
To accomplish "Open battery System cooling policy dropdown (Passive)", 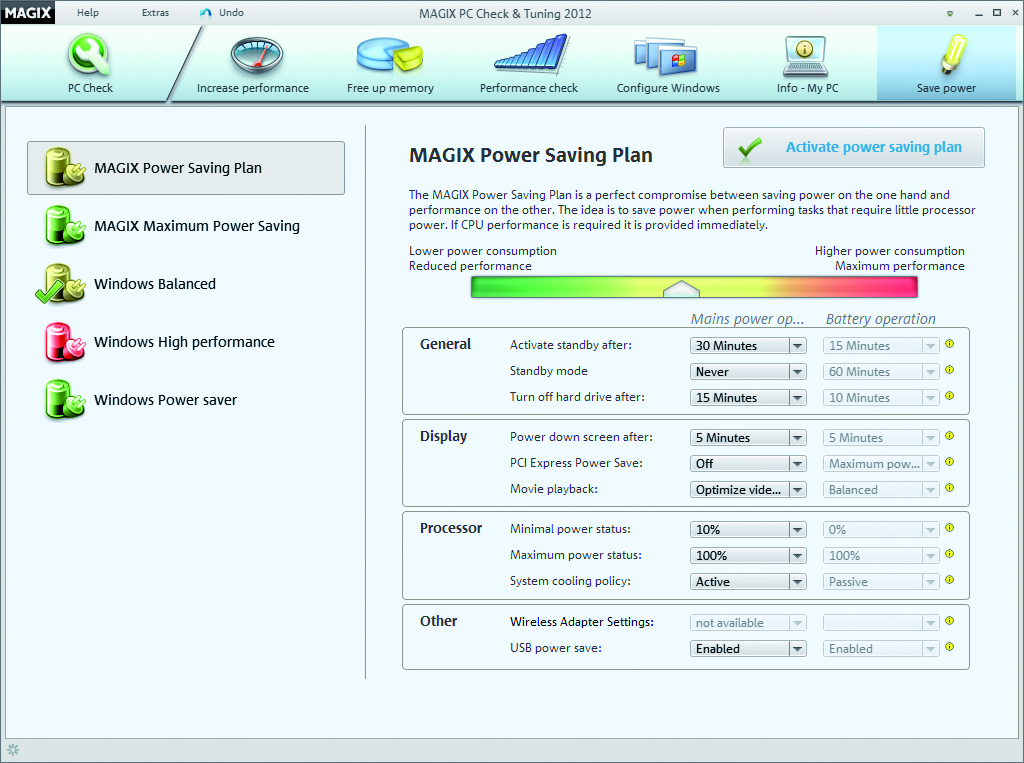I will tap(881, 582).
